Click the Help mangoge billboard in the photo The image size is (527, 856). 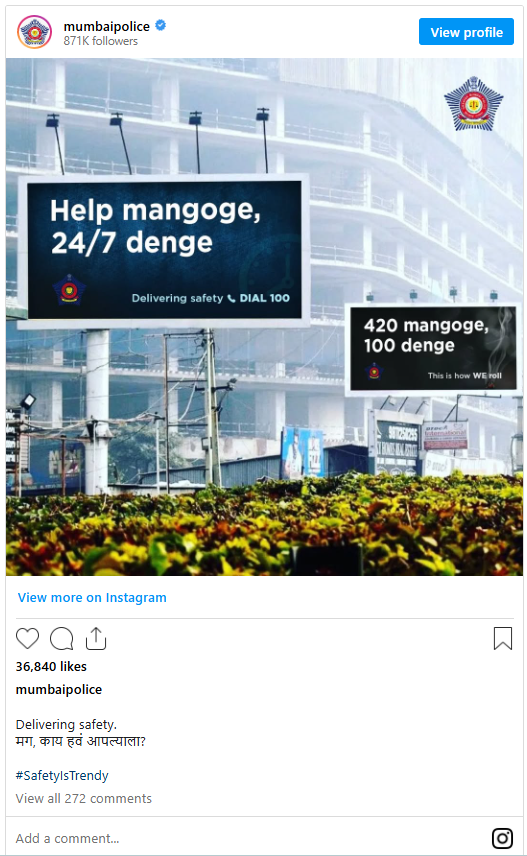click(x=164, y=250)
